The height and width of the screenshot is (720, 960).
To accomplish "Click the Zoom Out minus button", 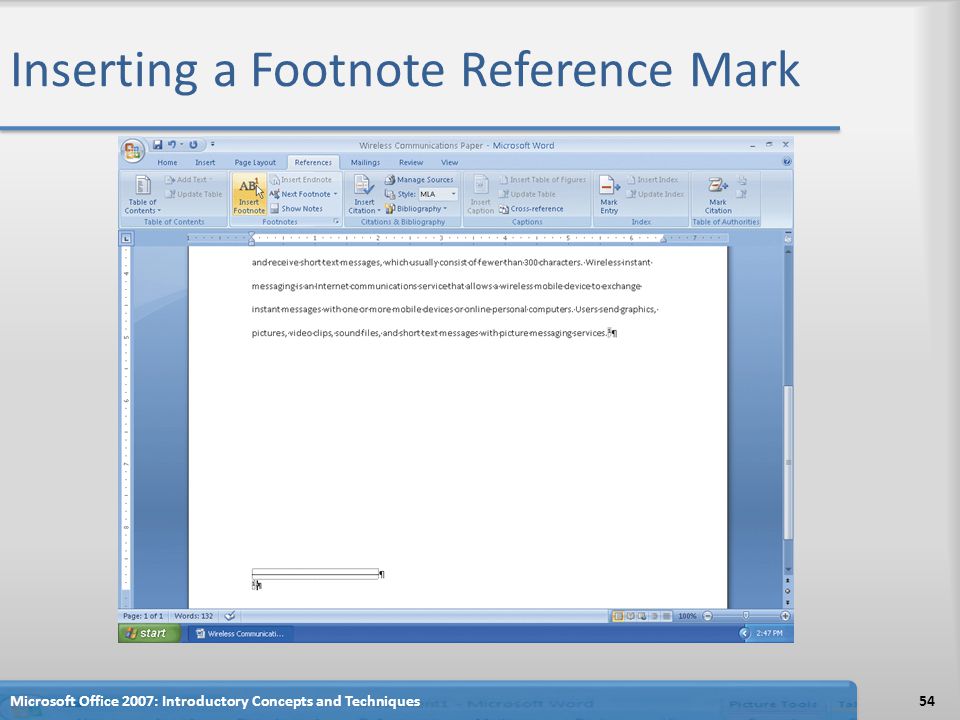I will click(707, 616).
